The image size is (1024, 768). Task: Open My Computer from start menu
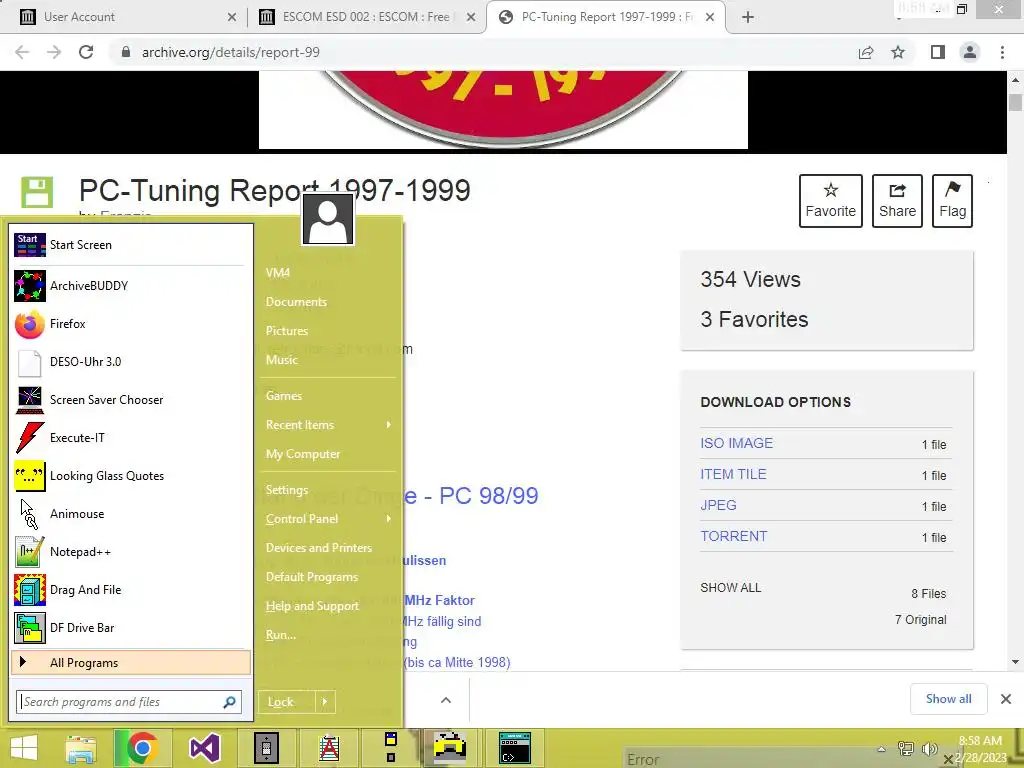tap(303, 454)
